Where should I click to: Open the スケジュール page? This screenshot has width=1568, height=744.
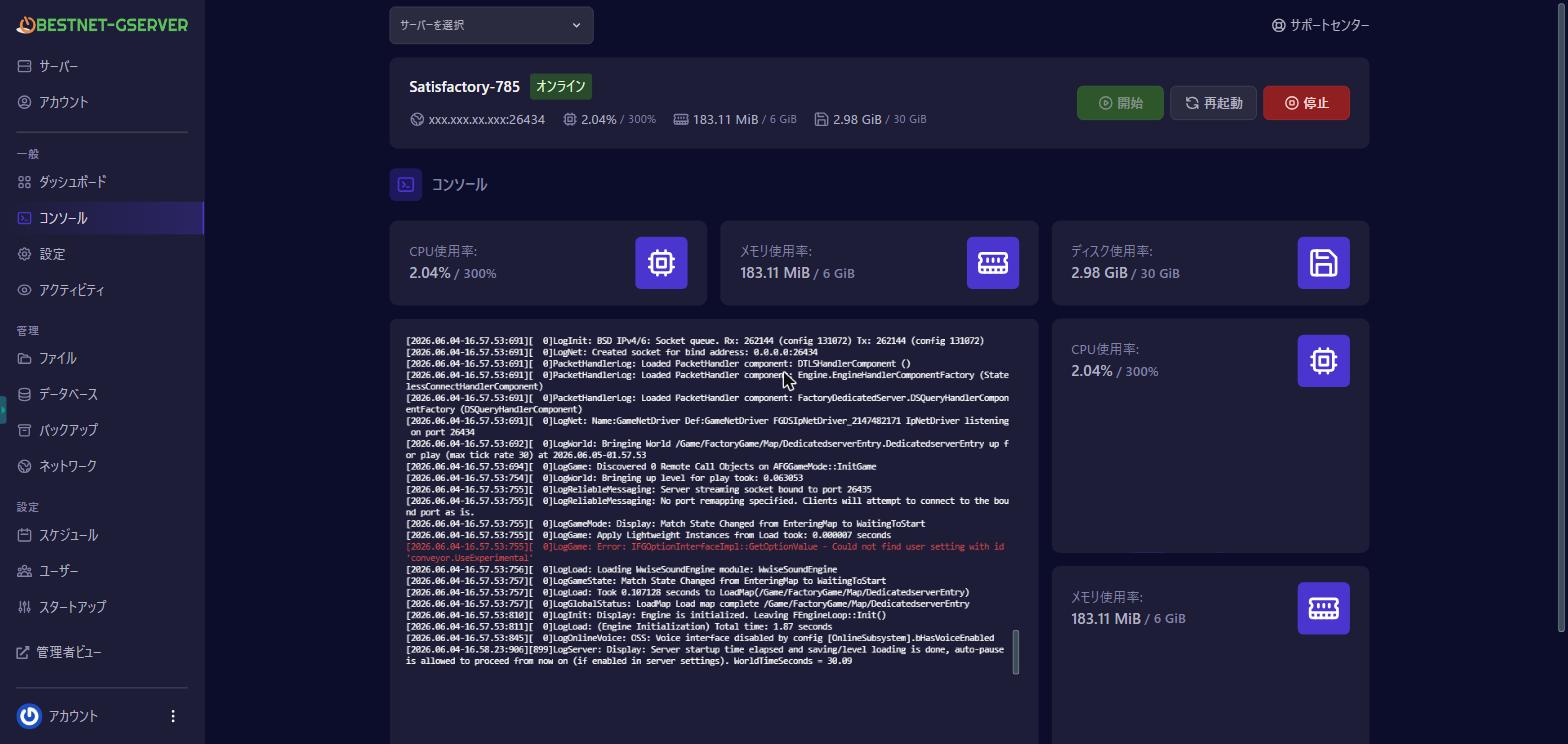click(x=102, y=535)
